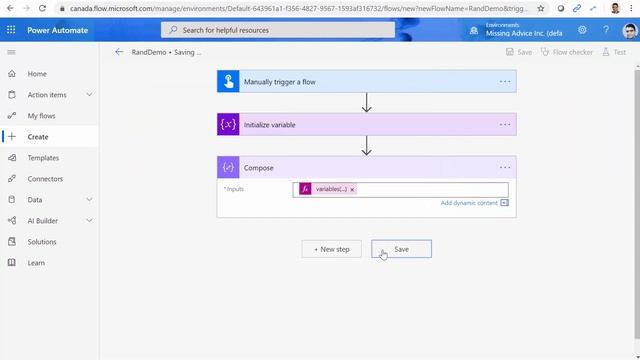Click Save in the top command bar
The width and height of the screenshot is (640, 360).
coord(519,52)
